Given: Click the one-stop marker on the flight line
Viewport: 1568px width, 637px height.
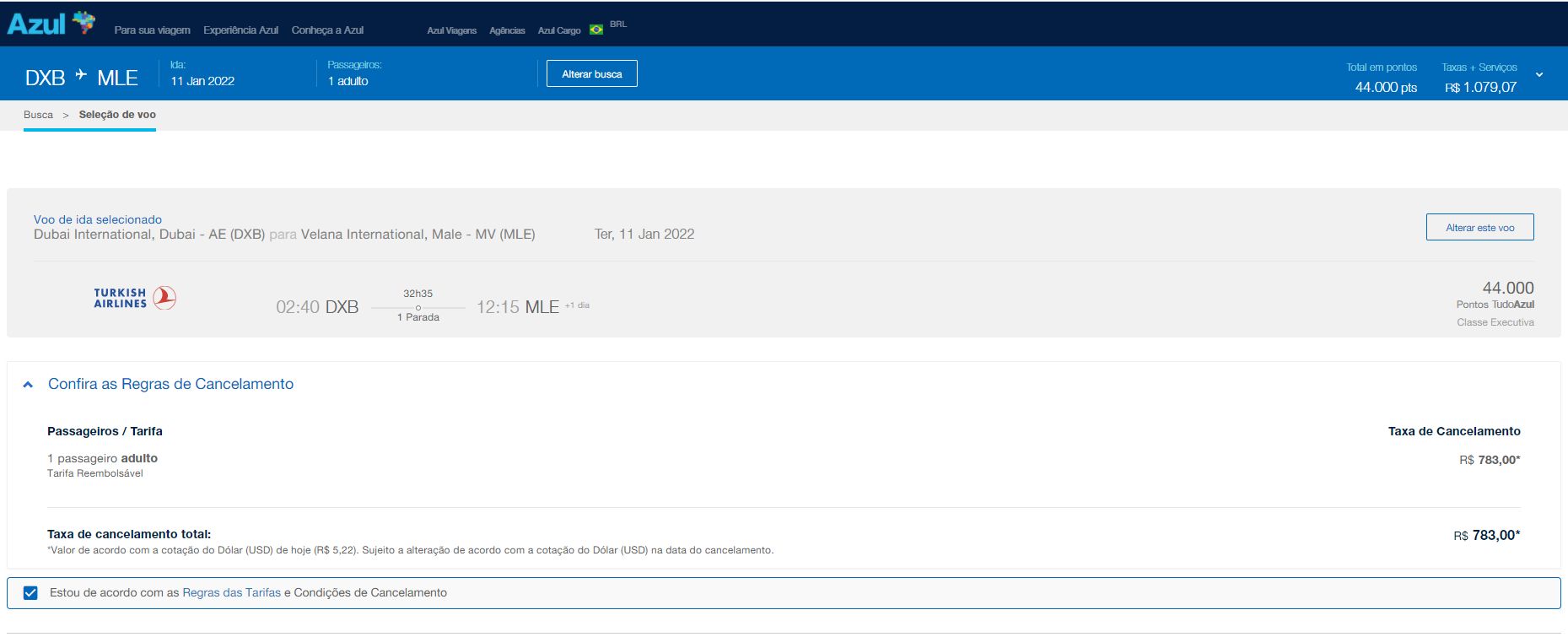Looking at the screenshot, I should (418, 307).
